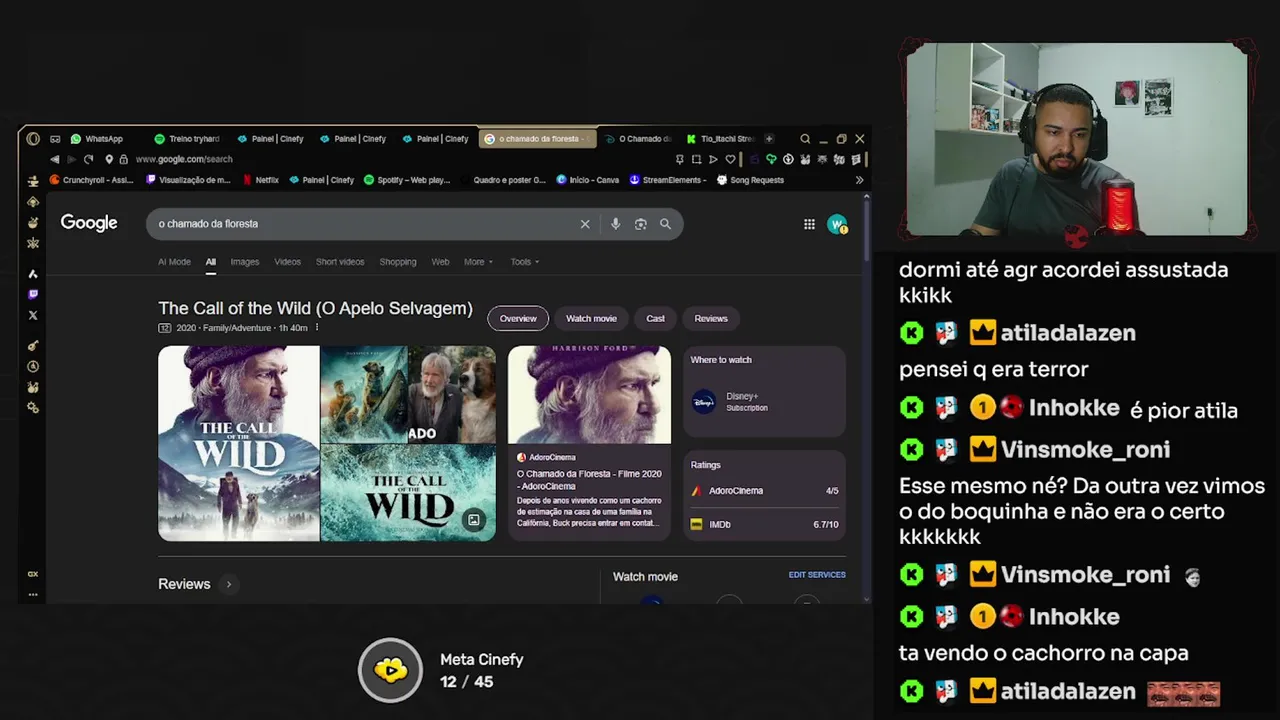Screen dimensions: 1280x720
Task: Reload the page with the refresh button
Action: [x=89, y=159]
